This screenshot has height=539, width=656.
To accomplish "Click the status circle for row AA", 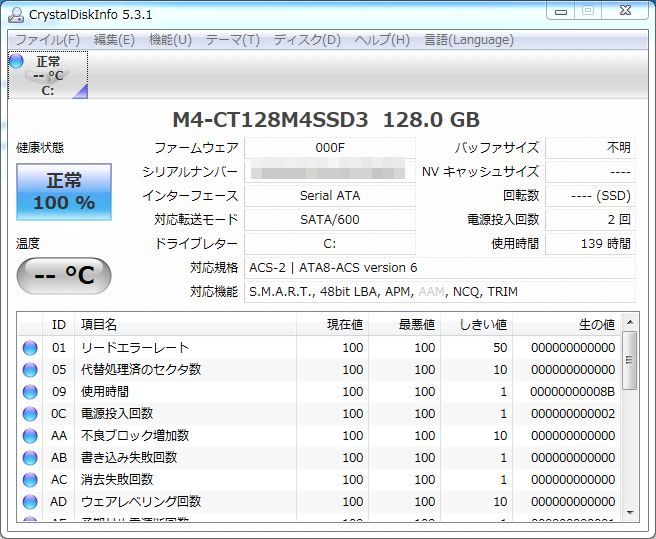I will pyautogui.click(x=30, y=436).
